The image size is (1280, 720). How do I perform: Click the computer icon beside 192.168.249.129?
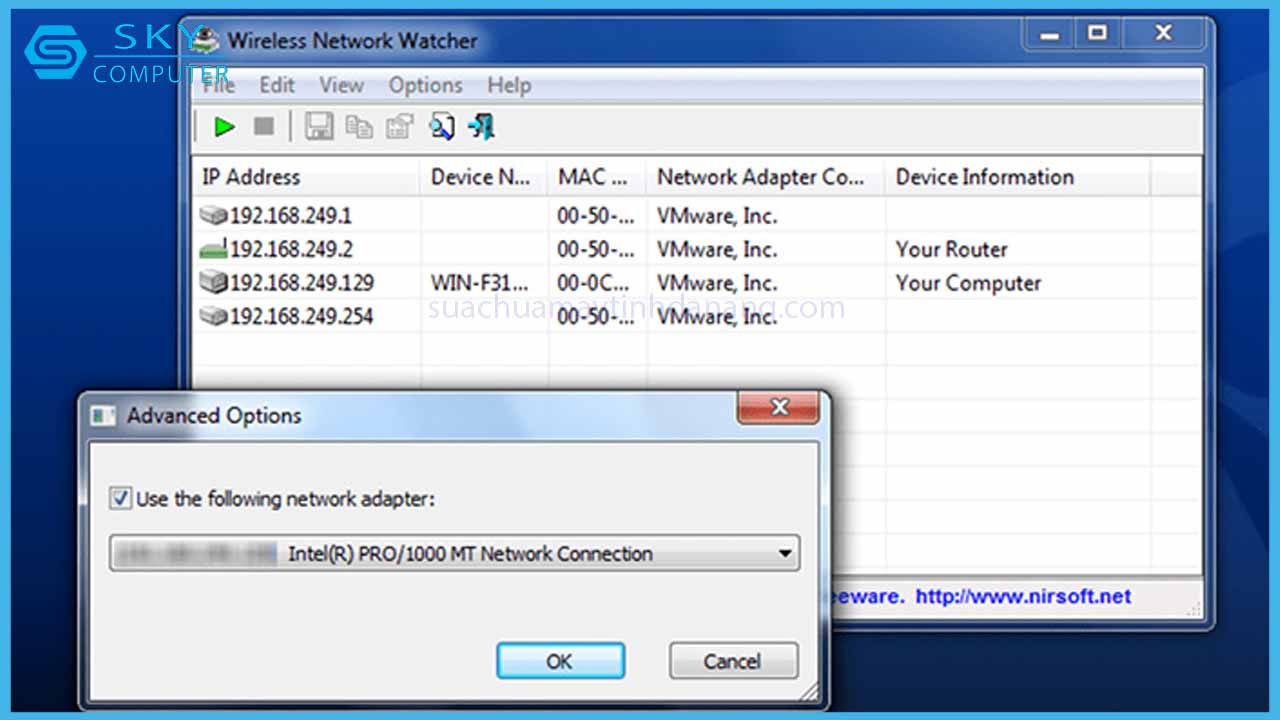click(x=213, y=282)
